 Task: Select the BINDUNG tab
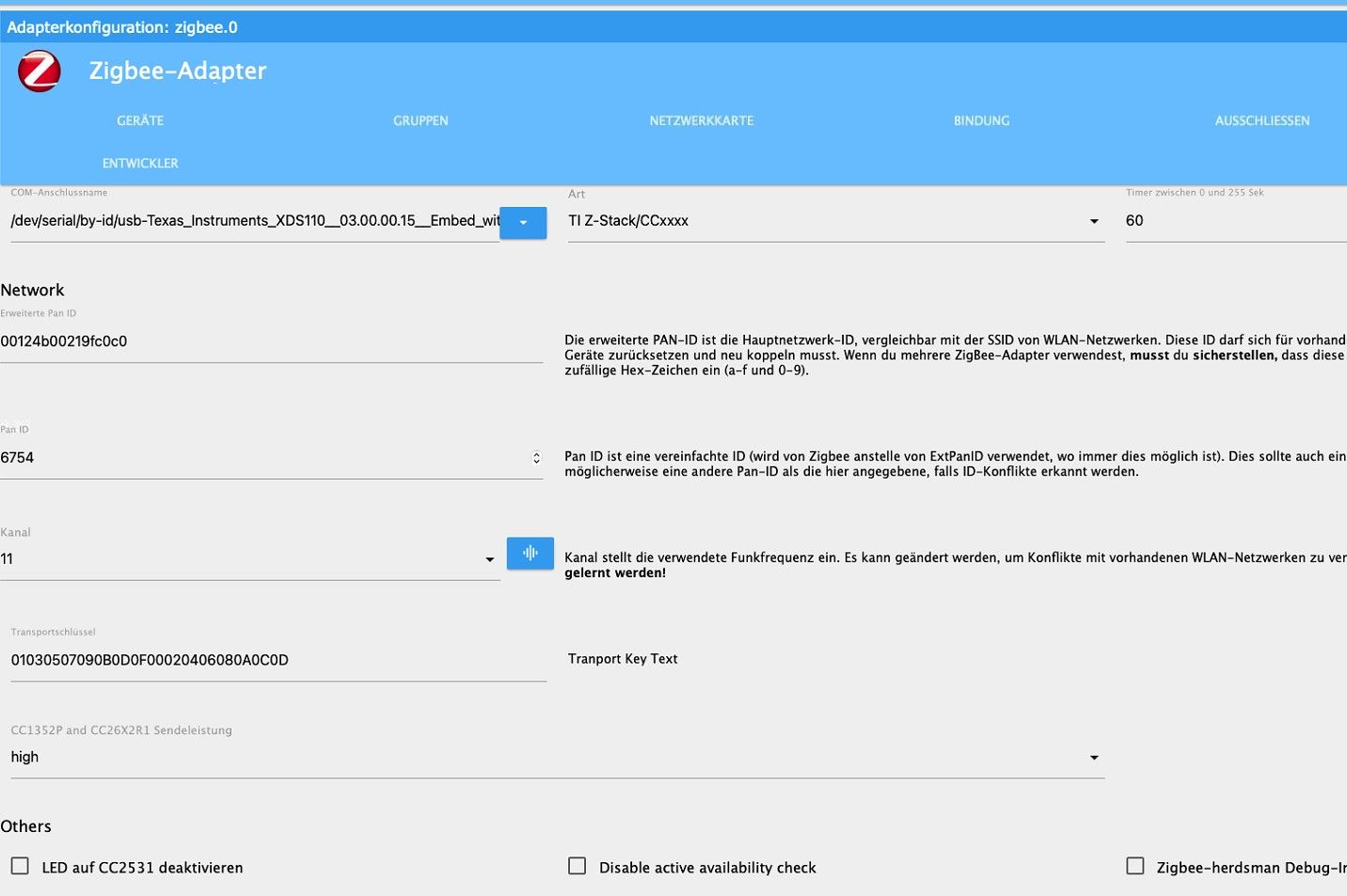click(x=982, y=121)
